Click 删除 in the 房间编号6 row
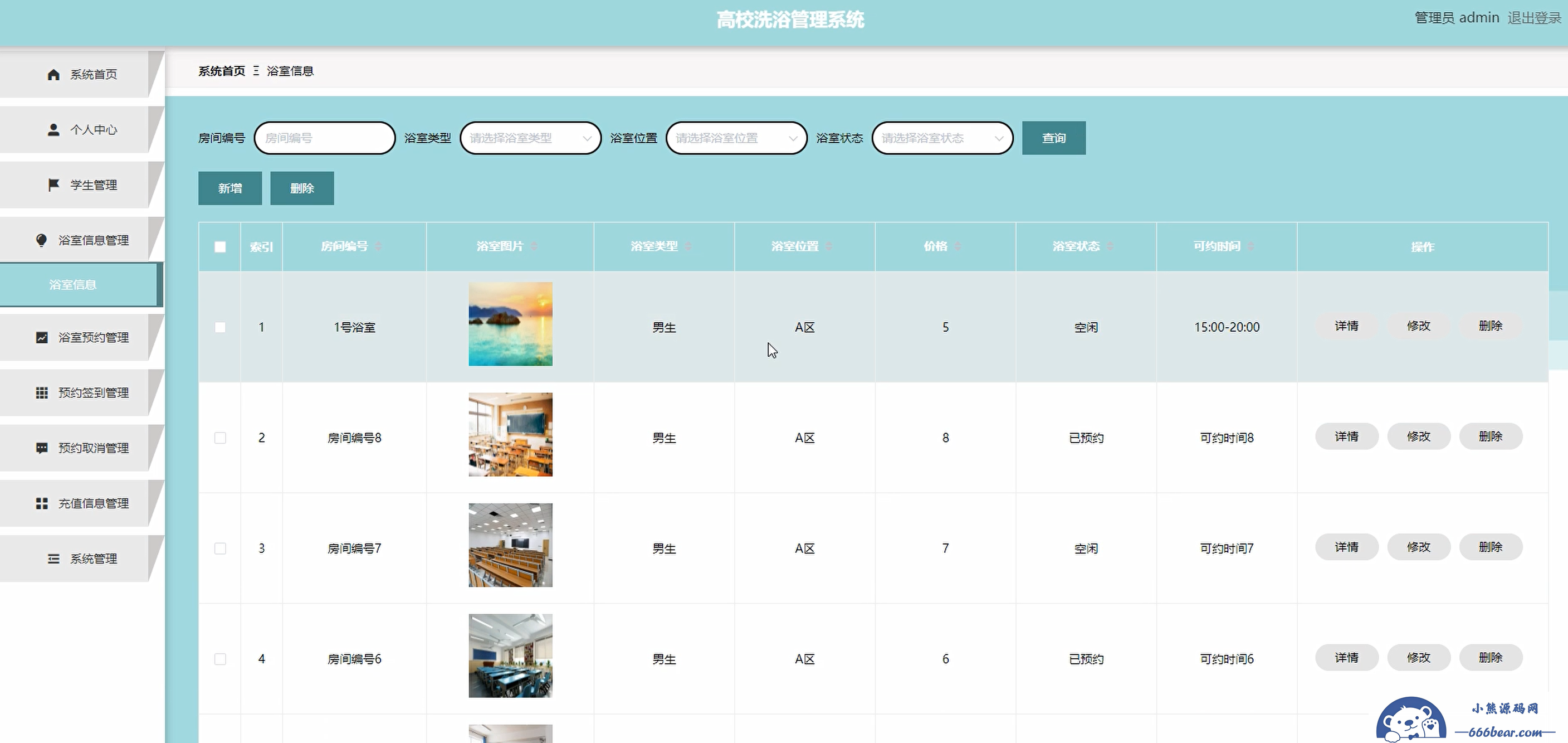1568x743 pixels. (1491, 658)
